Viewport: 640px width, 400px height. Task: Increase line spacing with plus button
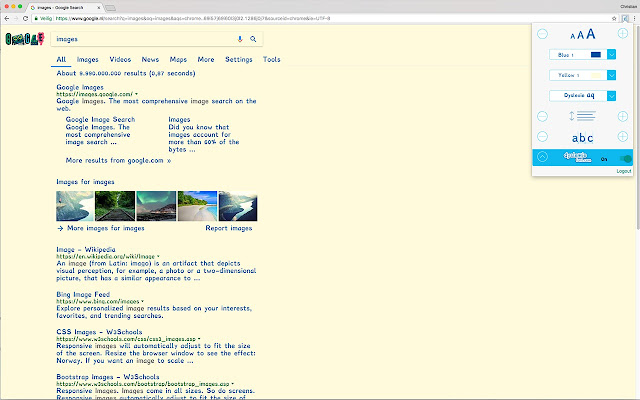[x=622, y=116]
